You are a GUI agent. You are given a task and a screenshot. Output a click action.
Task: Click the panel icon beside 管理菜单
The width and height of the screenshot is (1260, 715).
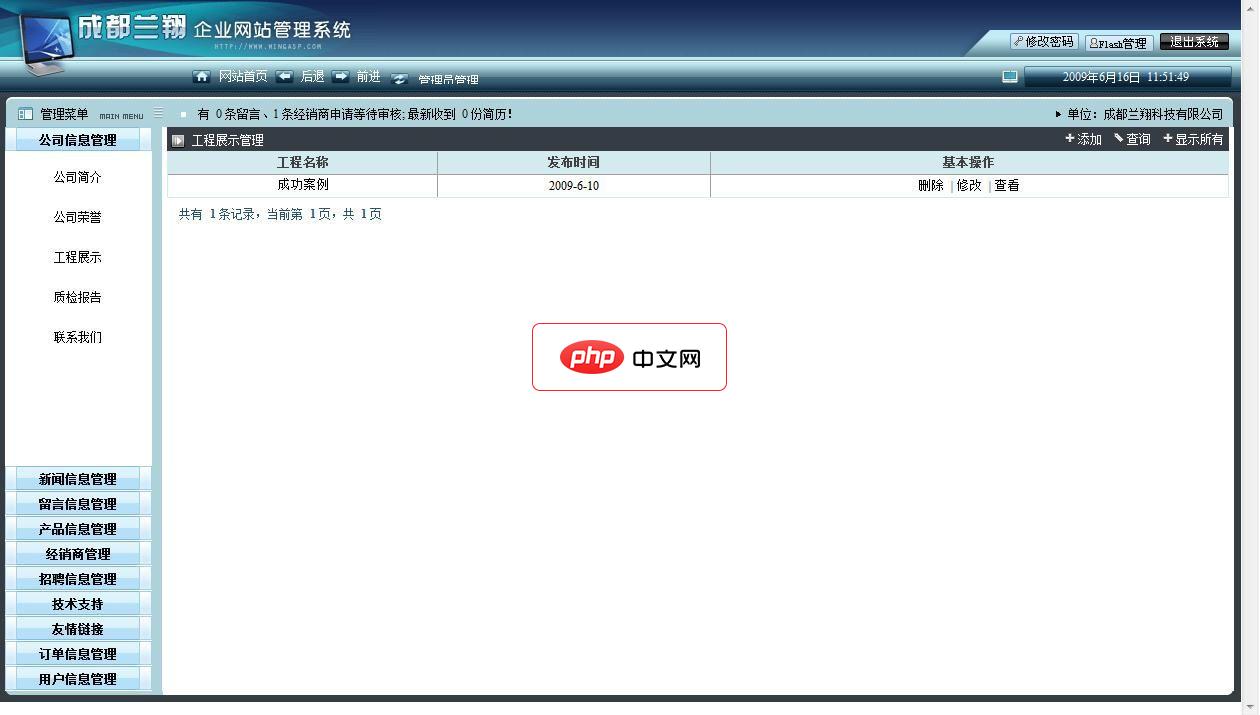point(26,114)
